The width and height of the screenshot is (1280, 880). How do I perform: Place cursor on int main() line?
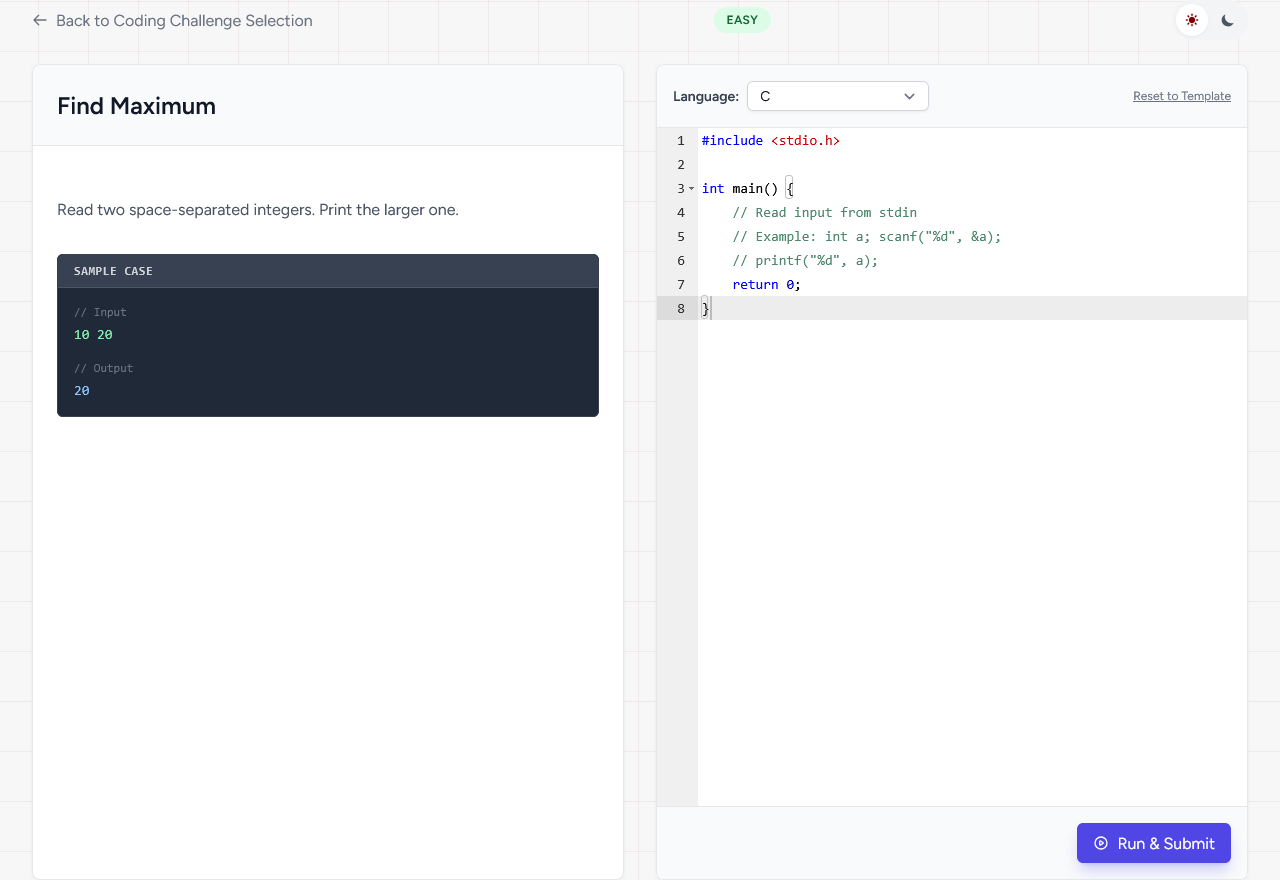(x=748, y=189)
